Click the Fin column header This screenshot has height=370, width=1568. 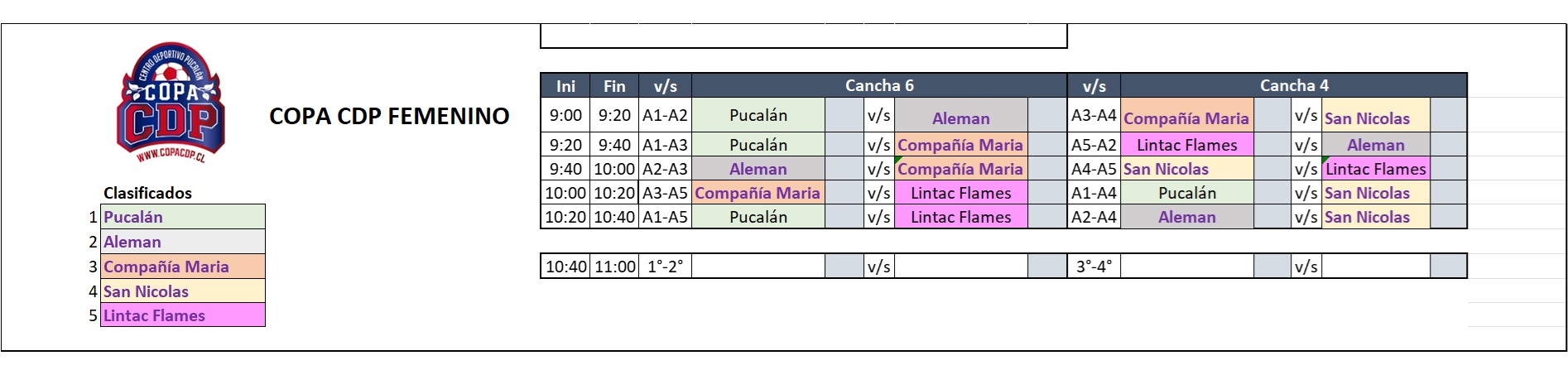(614, 86)
